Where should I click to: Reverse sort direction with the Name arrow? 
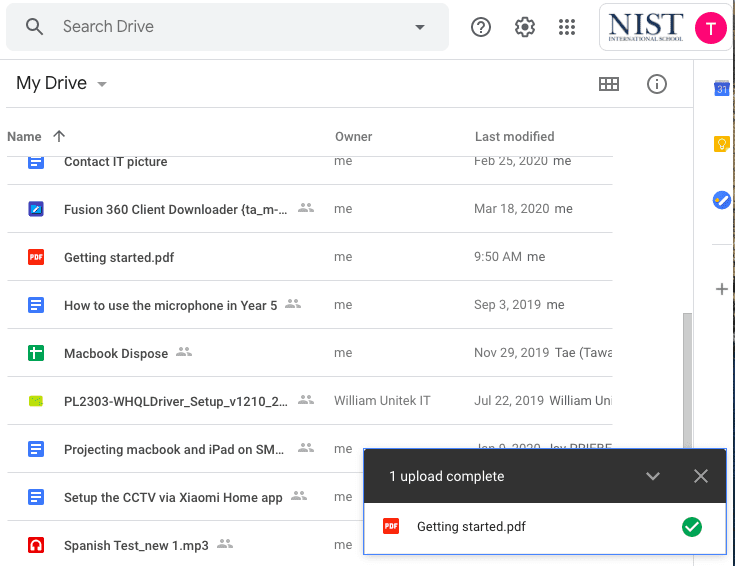tap(59, 136)
